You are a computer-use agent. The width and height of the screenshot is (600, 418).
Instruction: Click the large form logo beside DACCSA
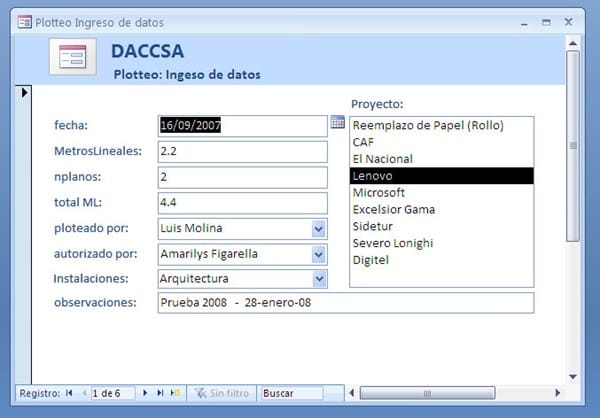pyautogui.click(x=73, y=57)
